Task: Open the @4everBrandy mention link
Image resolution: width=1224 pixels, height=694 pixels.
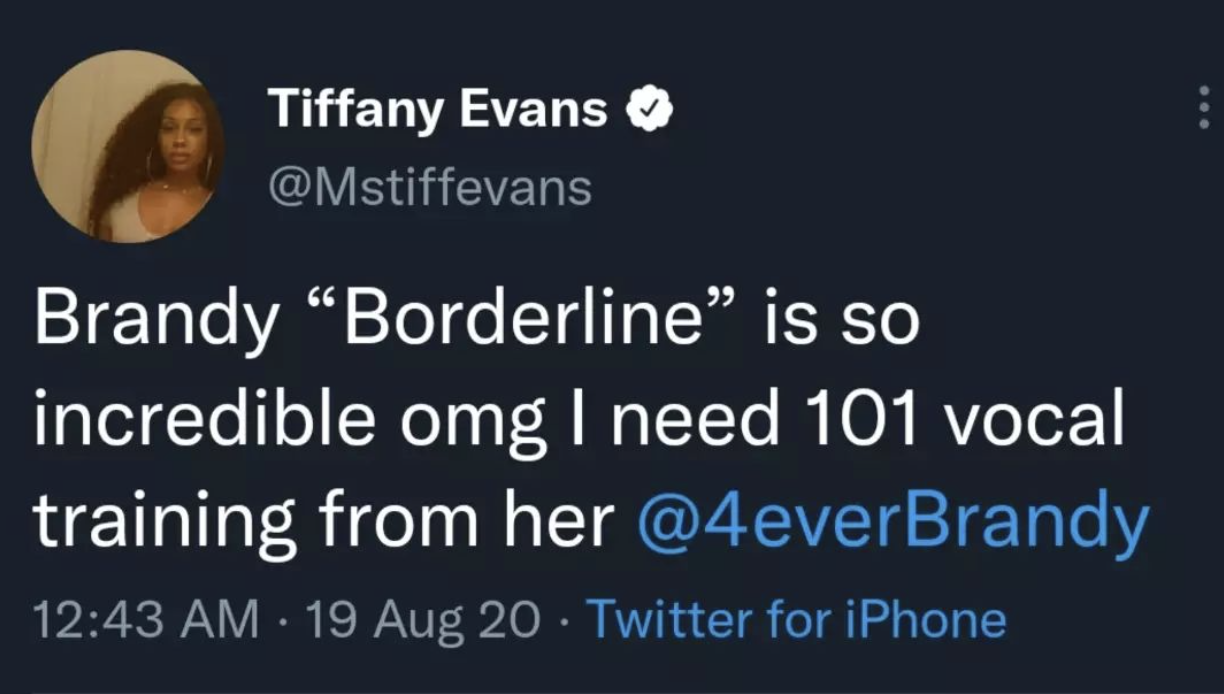Action: [x=893, y=521]
